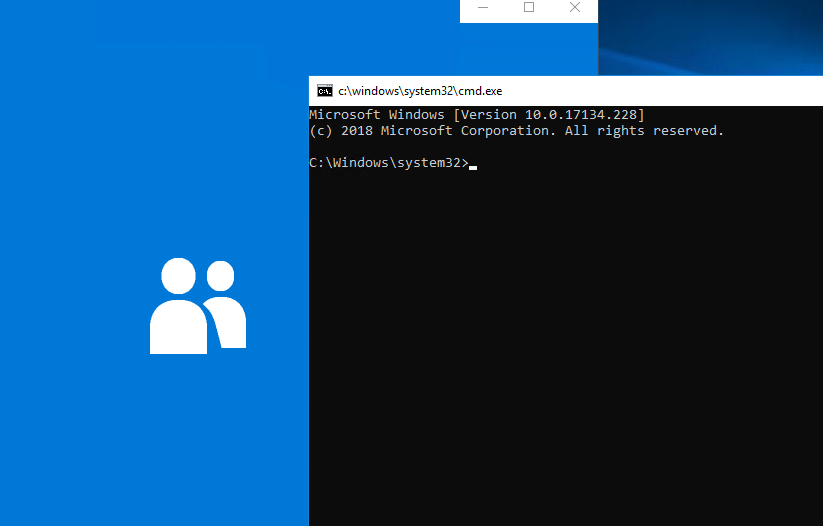Maximize the window behind the command prompt

[x=529, y=8]
